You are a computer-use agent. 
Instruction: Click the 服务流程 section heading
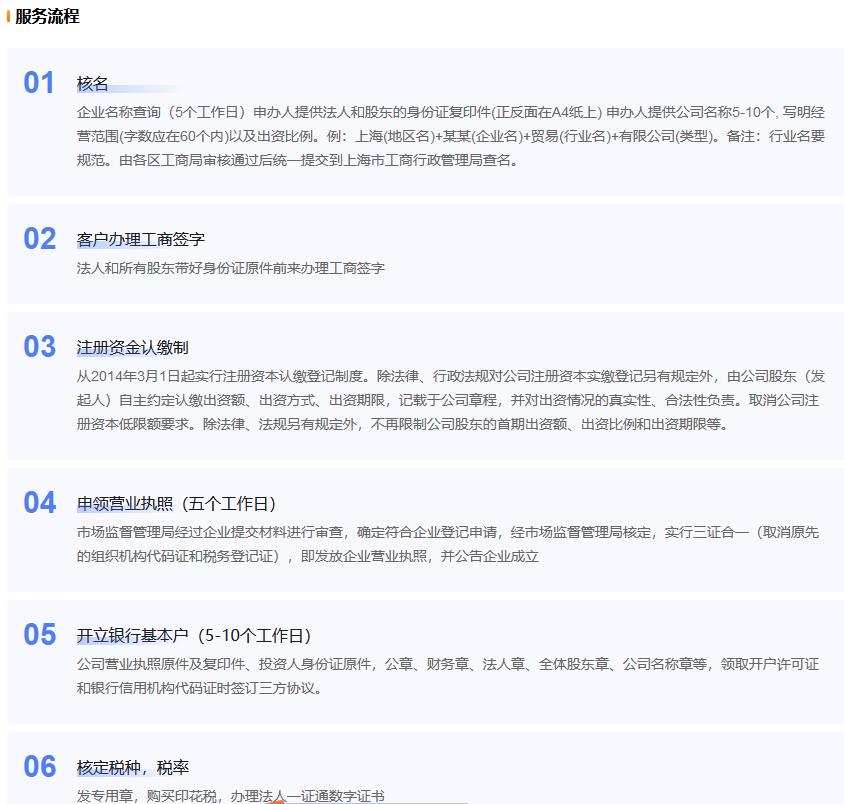(47, 17)
